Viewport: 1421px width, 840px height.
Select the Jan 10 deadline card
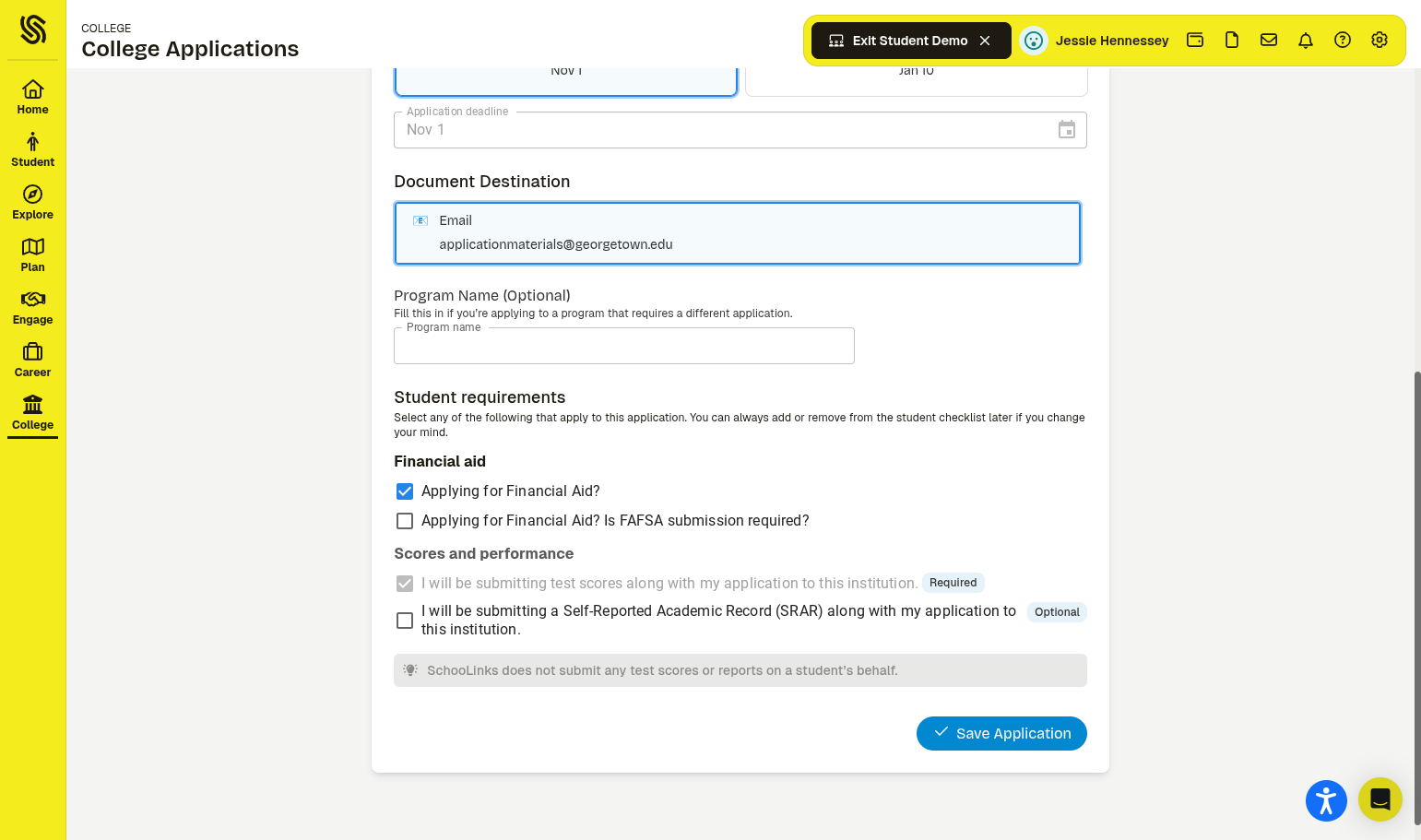917,80
